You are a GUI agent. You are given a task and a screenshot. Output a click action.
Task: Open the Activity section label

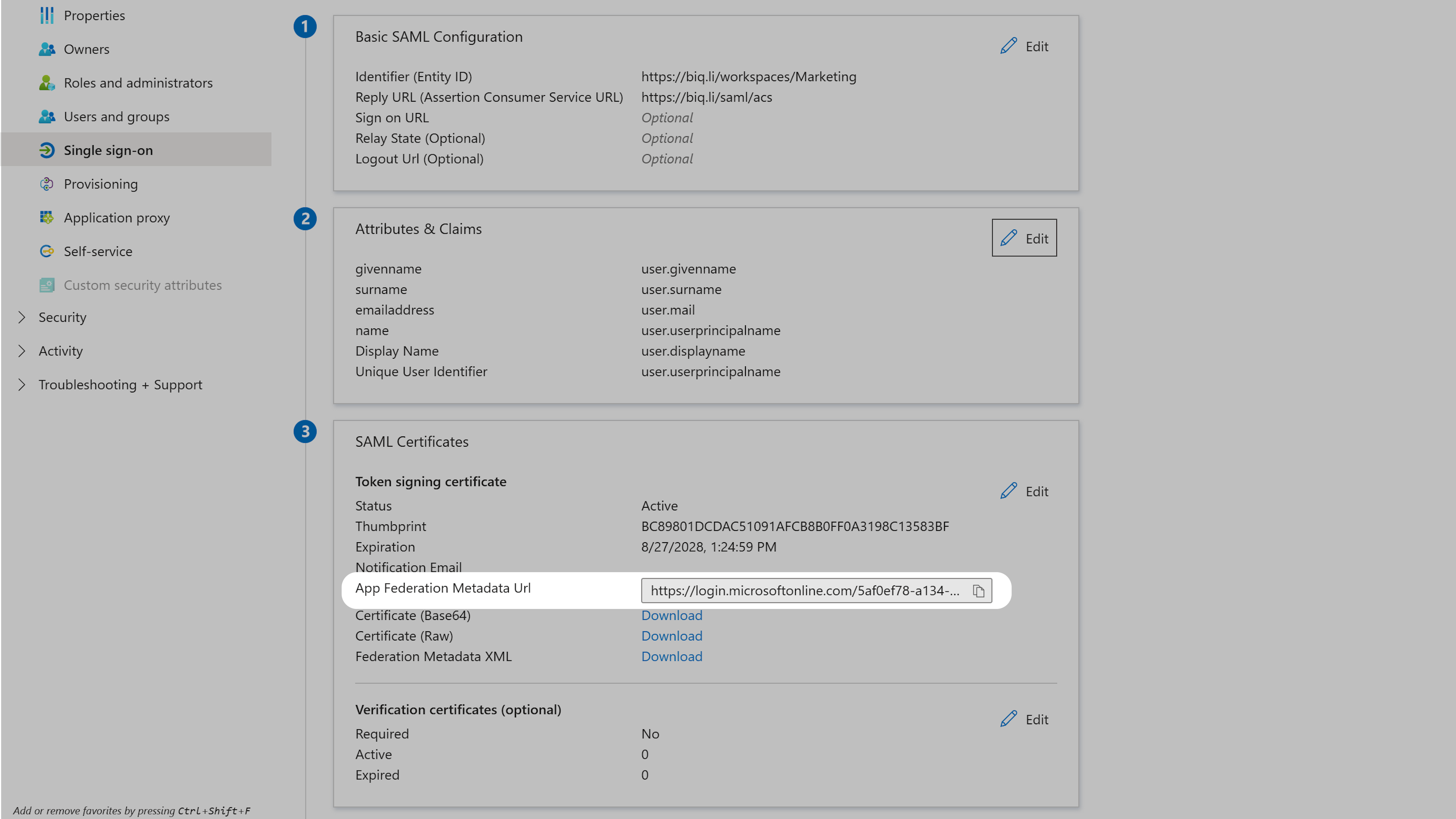point(61,351)
